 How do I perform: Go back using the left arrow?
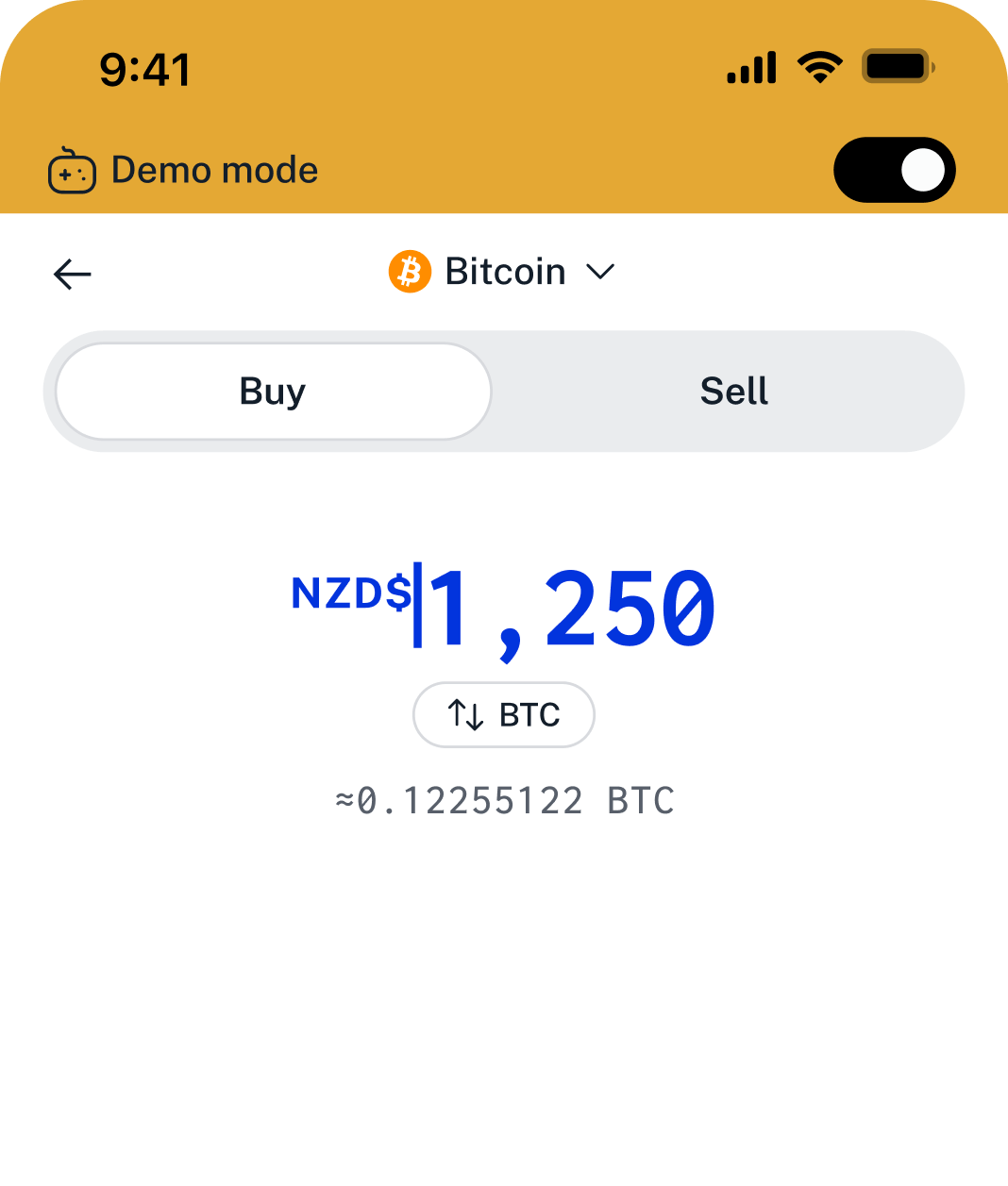click(72, 275)
